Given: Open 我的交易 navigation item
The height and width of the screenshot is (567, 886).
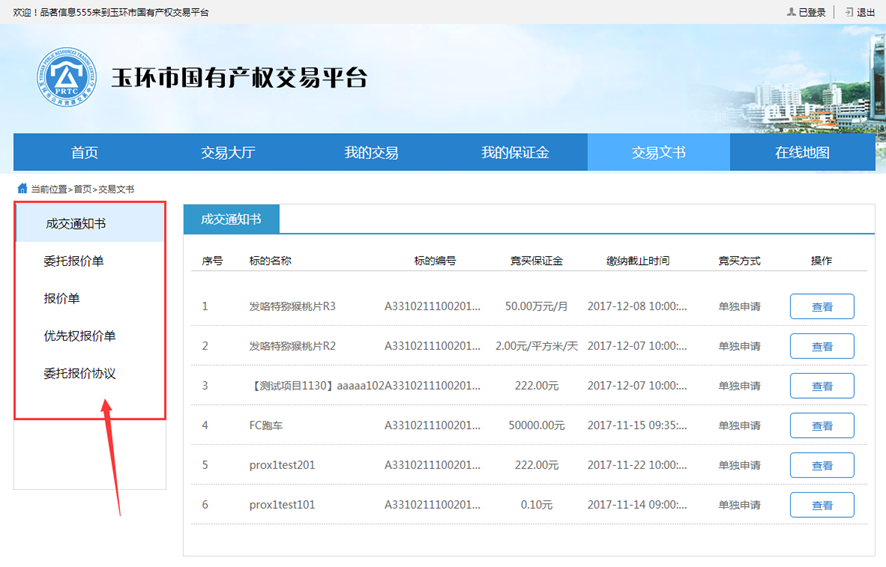Looking at the screenshot, I should point(371,153).
